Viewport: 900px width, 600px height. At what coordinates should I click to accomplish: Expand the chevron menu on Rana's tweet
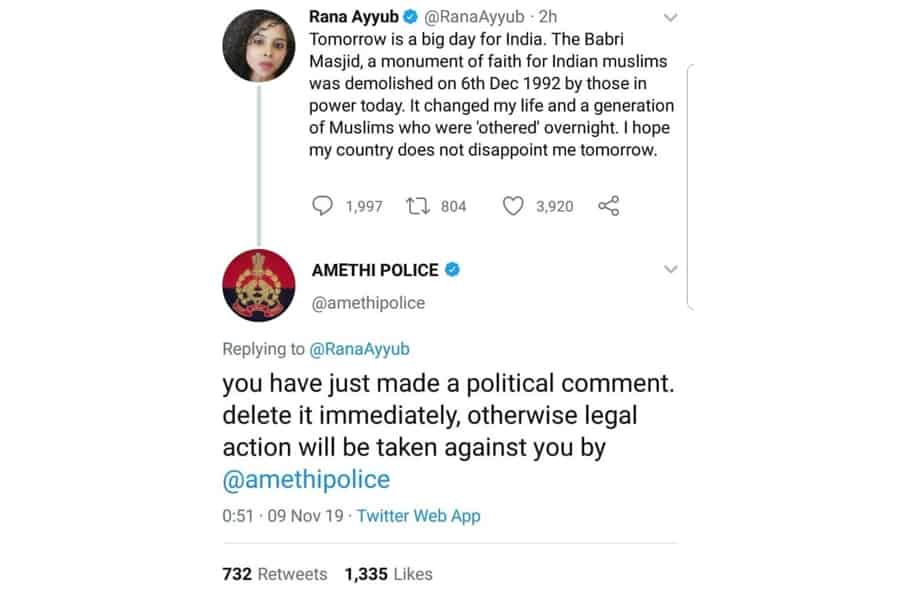coord(670,18)
